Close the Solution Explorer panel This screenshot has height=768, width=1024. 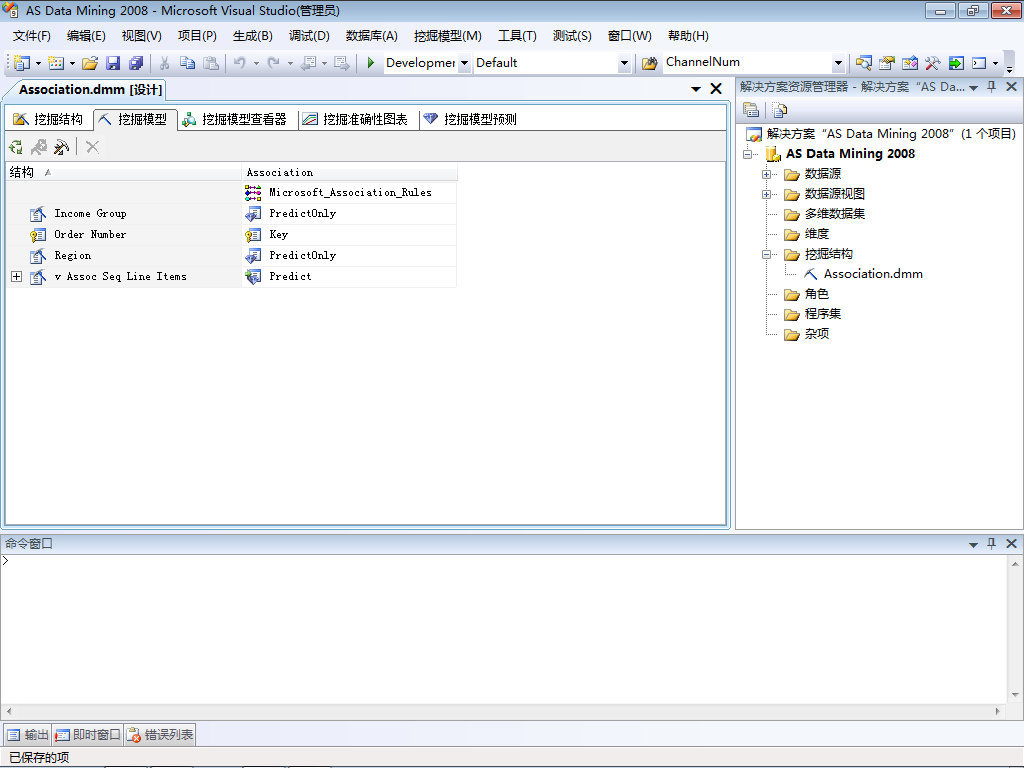pyautogui.click(x=1012, y=87)
